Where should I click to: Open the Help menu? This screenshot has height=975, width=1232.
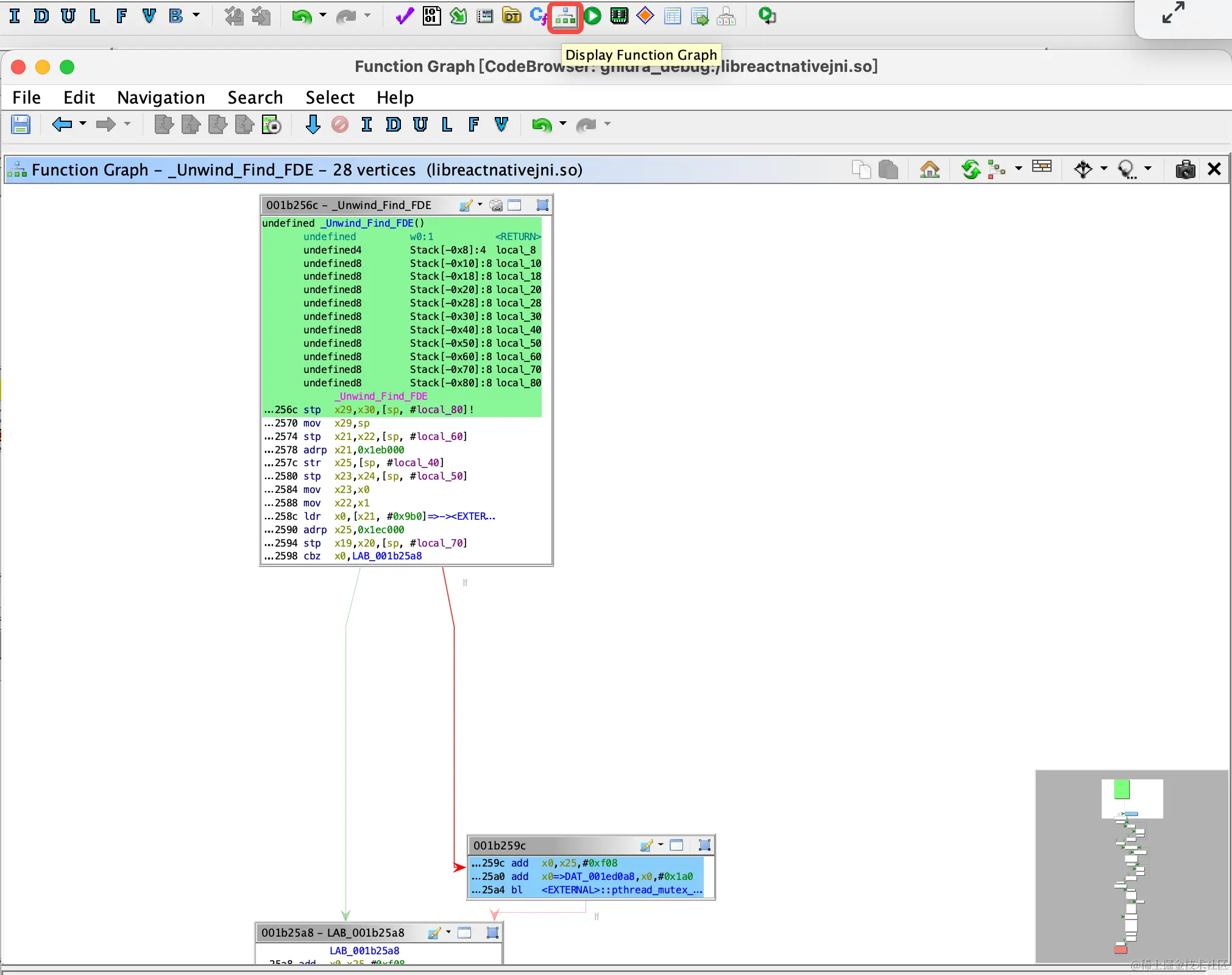click(x=395, y=97)
